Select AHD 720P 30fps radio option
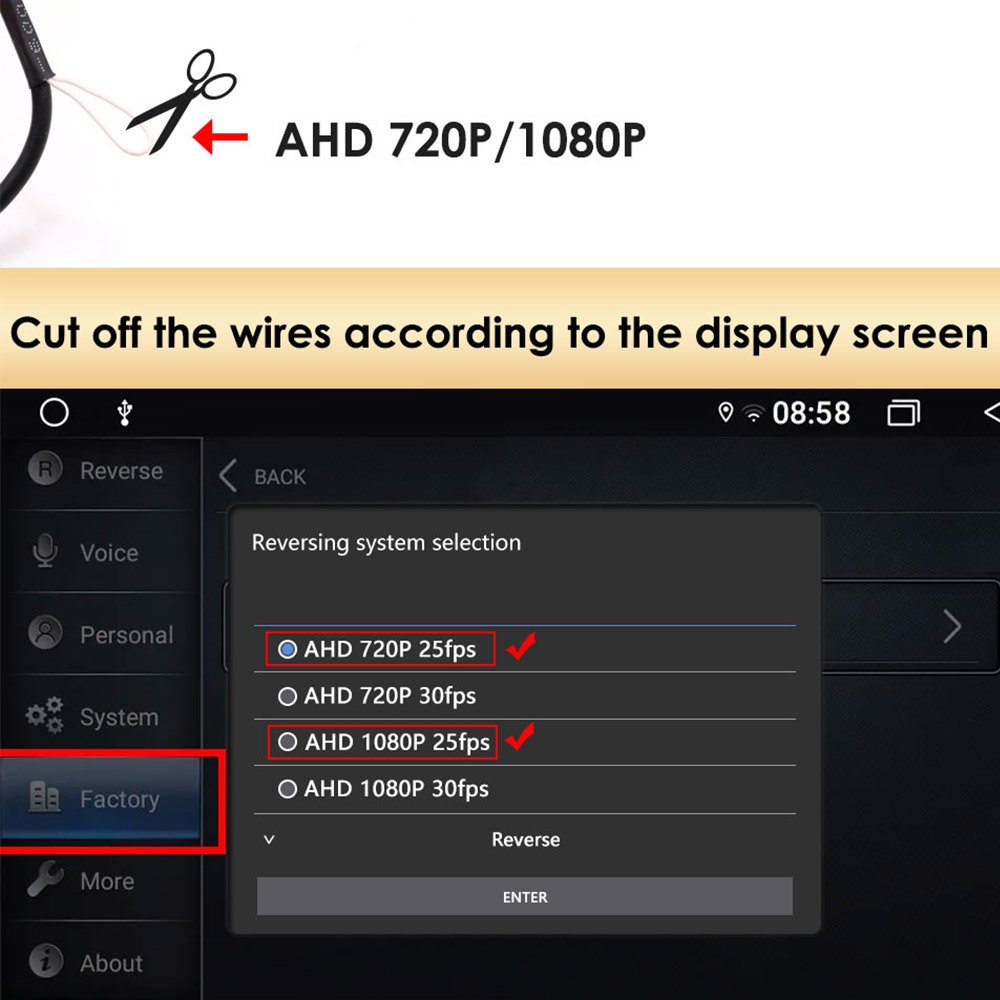Screen dimensions: 1000x1000 click(287, 696)
